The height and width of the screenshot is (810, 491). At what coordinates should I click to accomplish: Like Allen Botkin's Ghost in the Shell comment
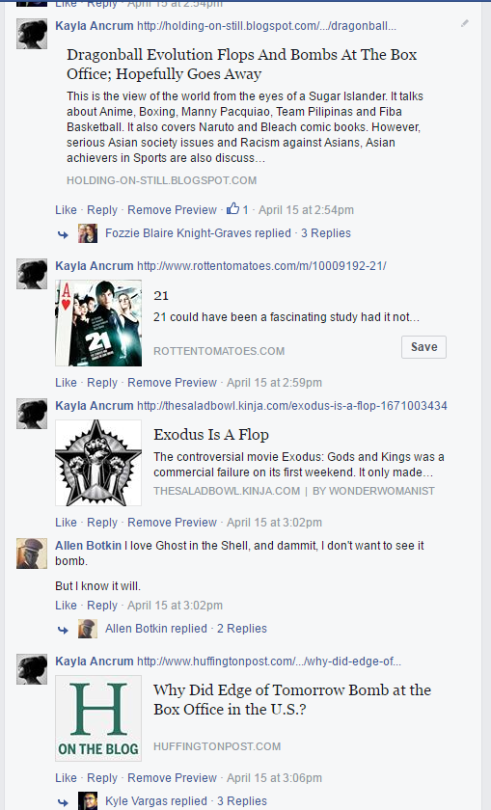pyautogui.click(x=66, y=605)
